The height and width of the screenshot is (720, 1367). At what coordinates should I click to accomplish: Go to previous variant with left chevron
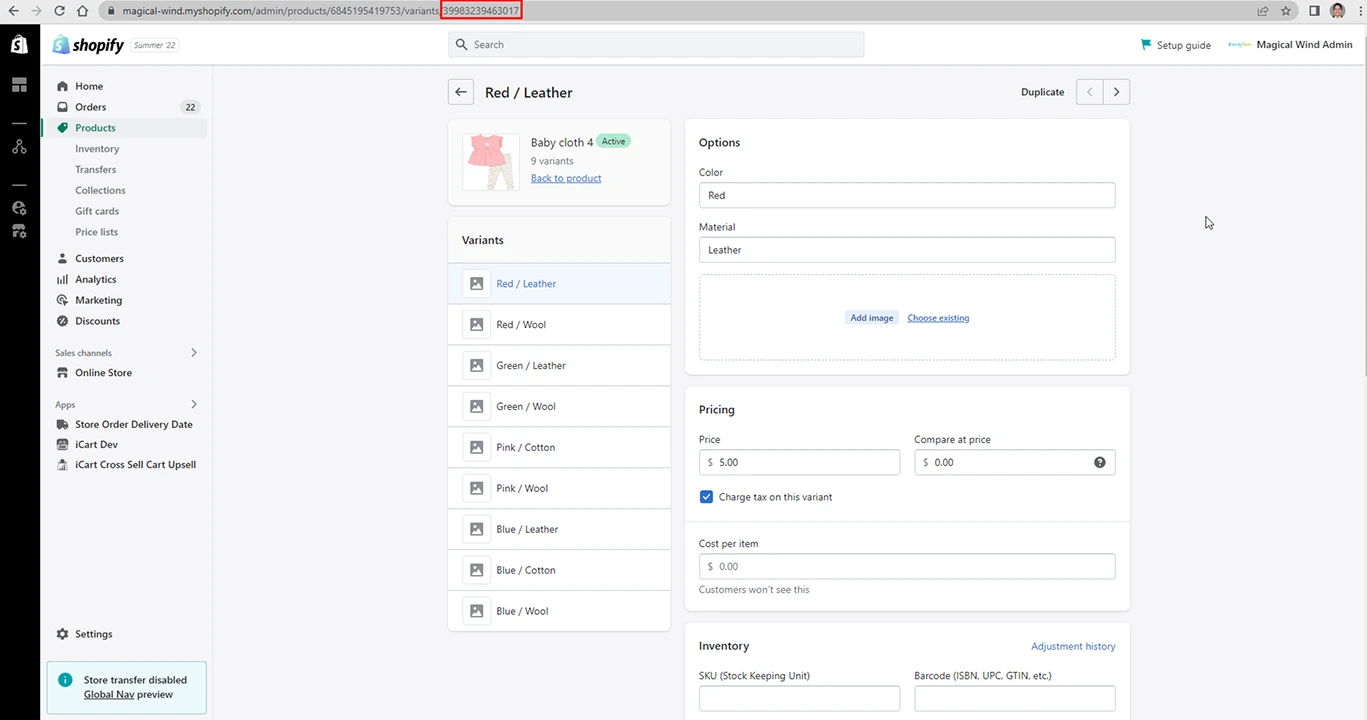pyautogui.click(x=1089, y=92)
